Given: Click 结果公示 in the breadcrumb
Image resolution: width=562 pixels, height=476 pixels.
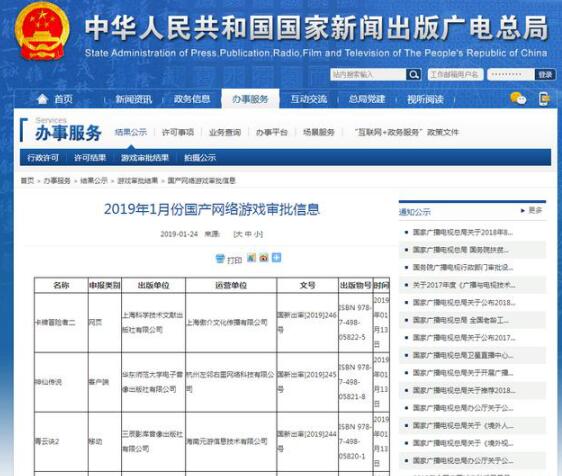Looking at the screenshot, I should pyautogui.click(x=94, y=181).
